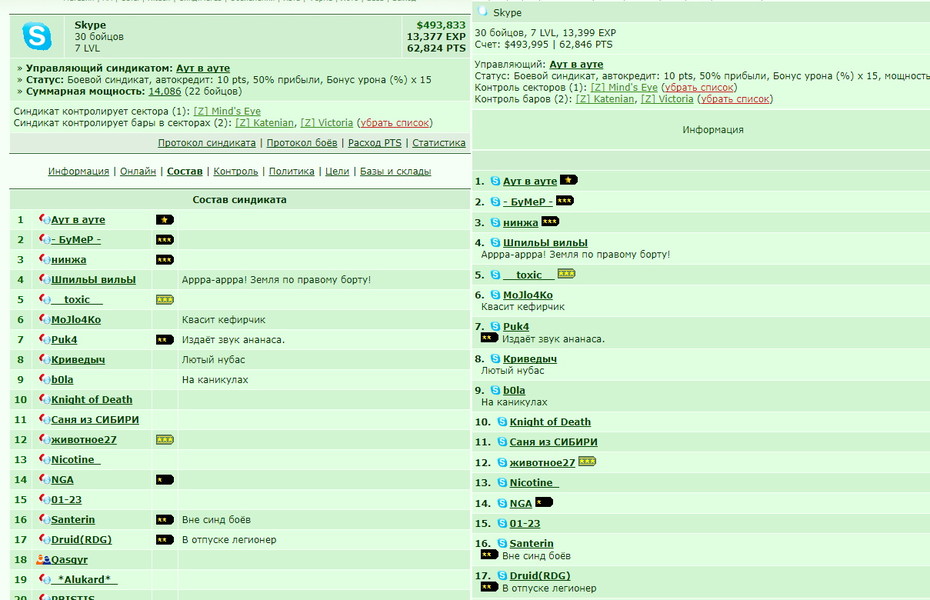Click убрать список in left panel
Image resolution: width=930 pixels, height=600 pixels.
(394, 123)
